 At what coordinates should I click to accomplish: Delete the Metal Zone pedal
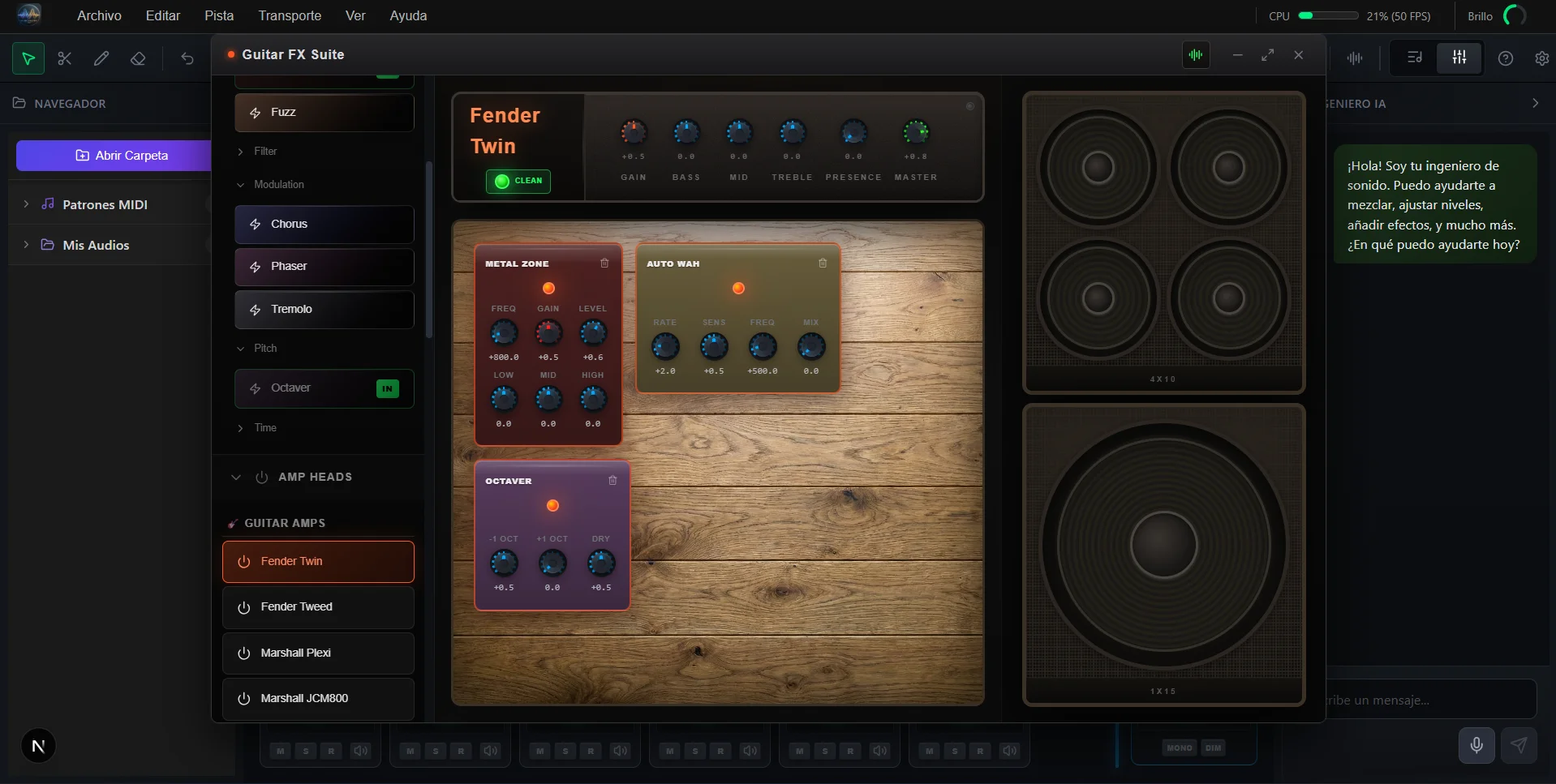tap(604, 263)
